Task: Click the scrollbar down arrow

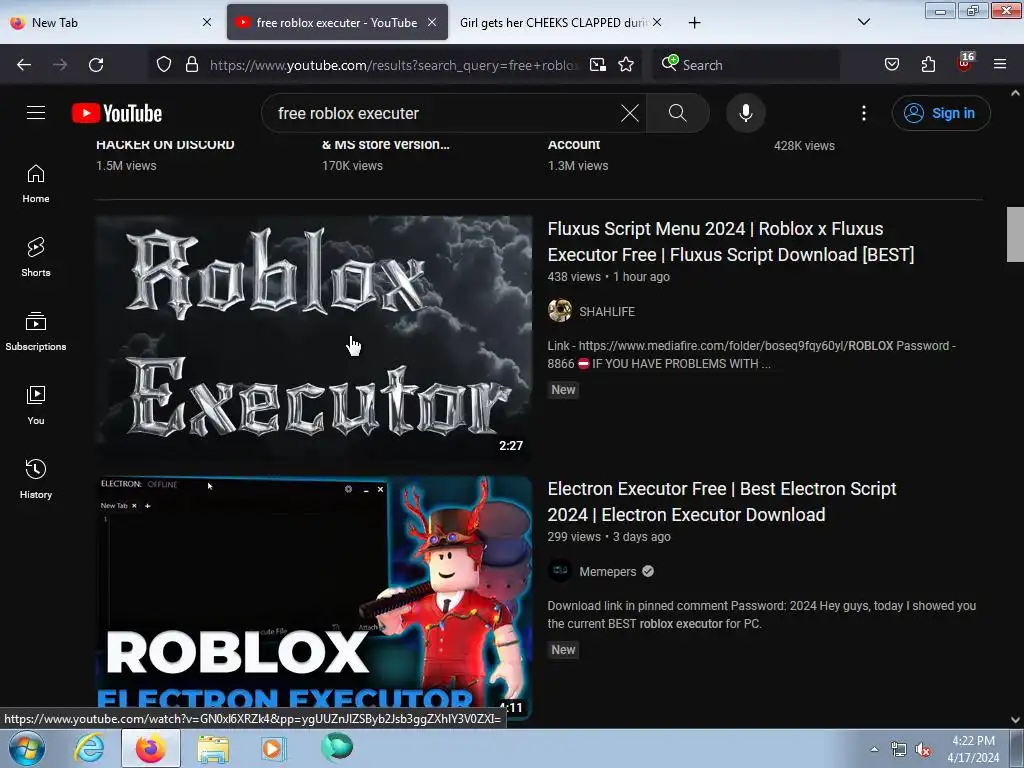Action: pos(1015,720)
